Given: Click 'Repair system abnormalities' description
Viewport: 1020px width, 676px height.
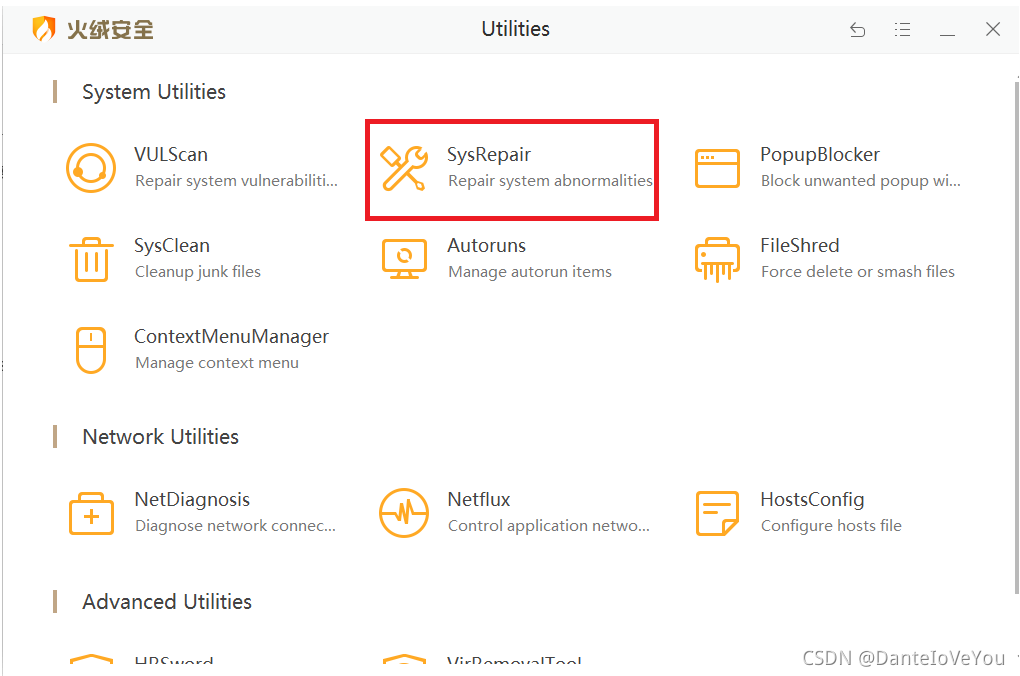Looking at the screenshot, I should [x=550, y=181].
